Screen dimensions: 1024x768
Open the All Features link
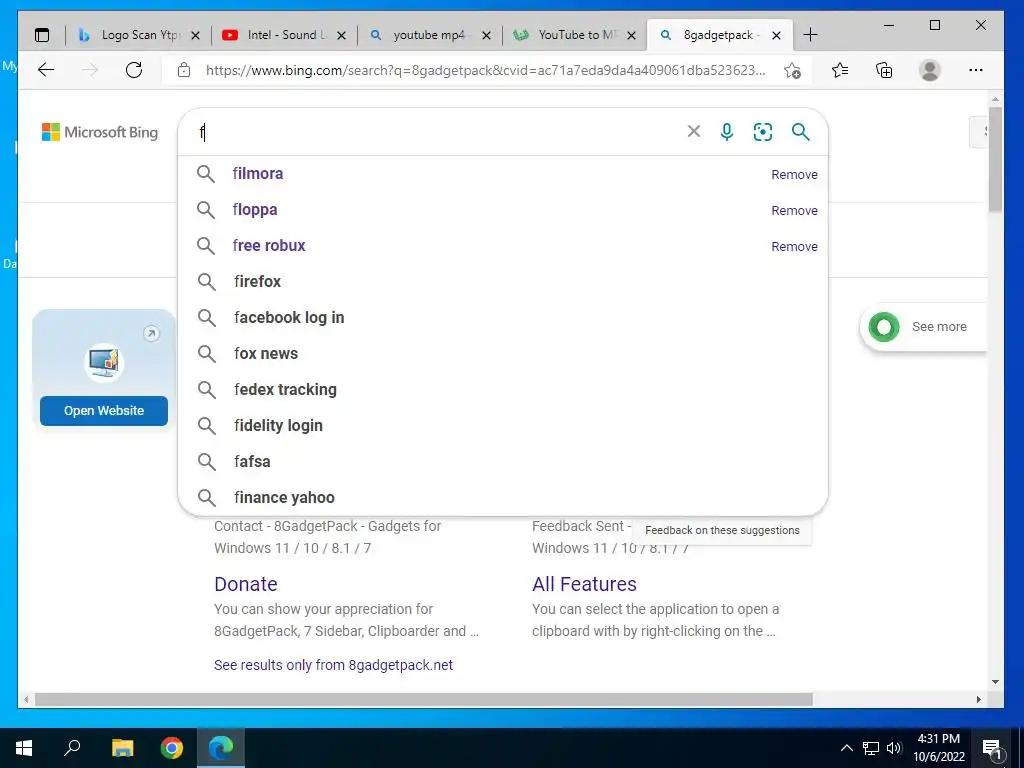pyautogui.click(x=584, y=584)
